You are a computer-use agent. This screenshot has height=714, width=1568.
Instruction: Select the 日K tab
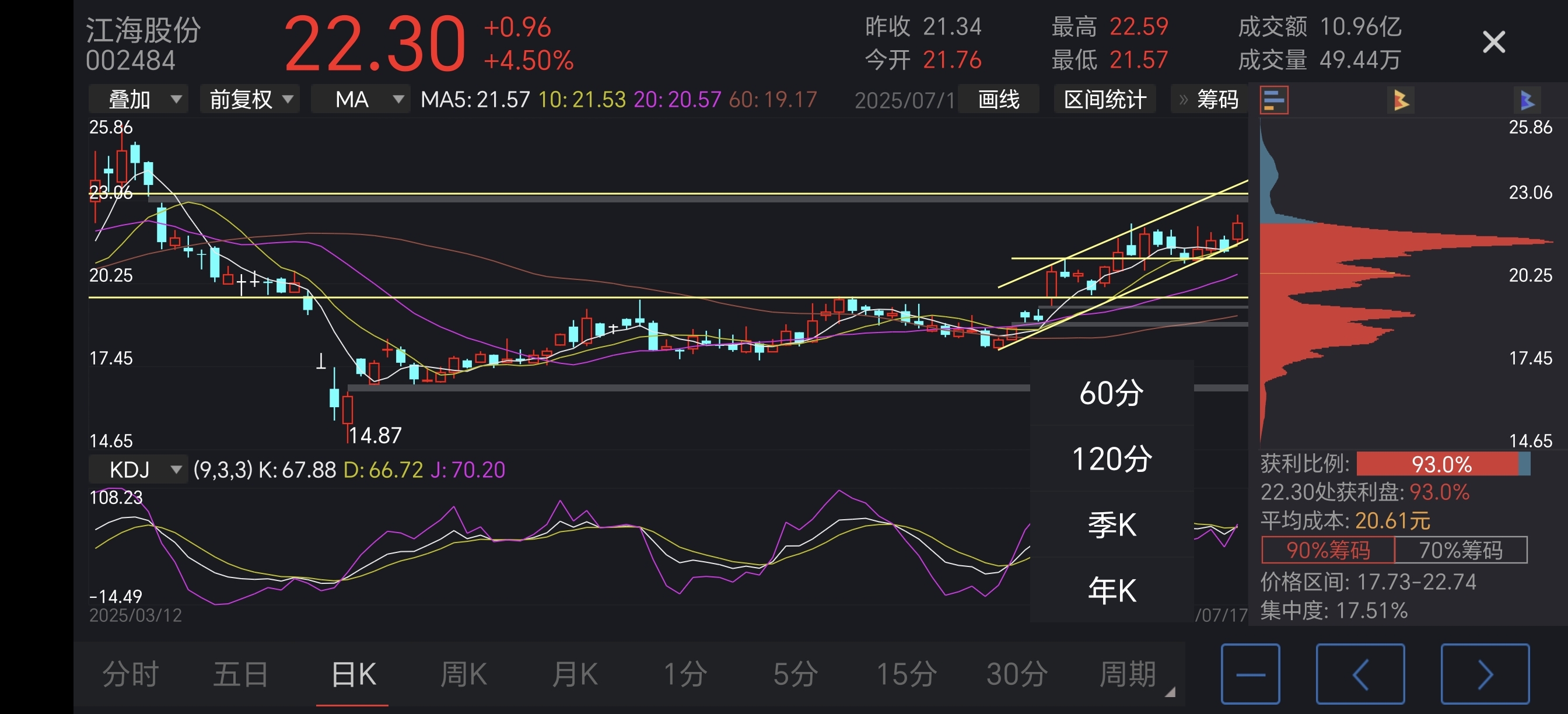coord(352,674)
